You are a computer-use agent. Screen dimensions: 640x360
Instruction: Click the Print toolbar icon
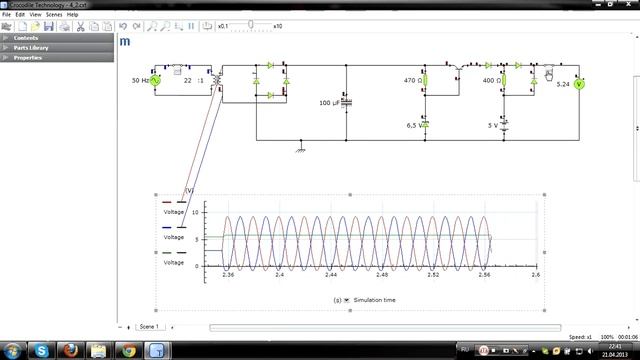64,27
